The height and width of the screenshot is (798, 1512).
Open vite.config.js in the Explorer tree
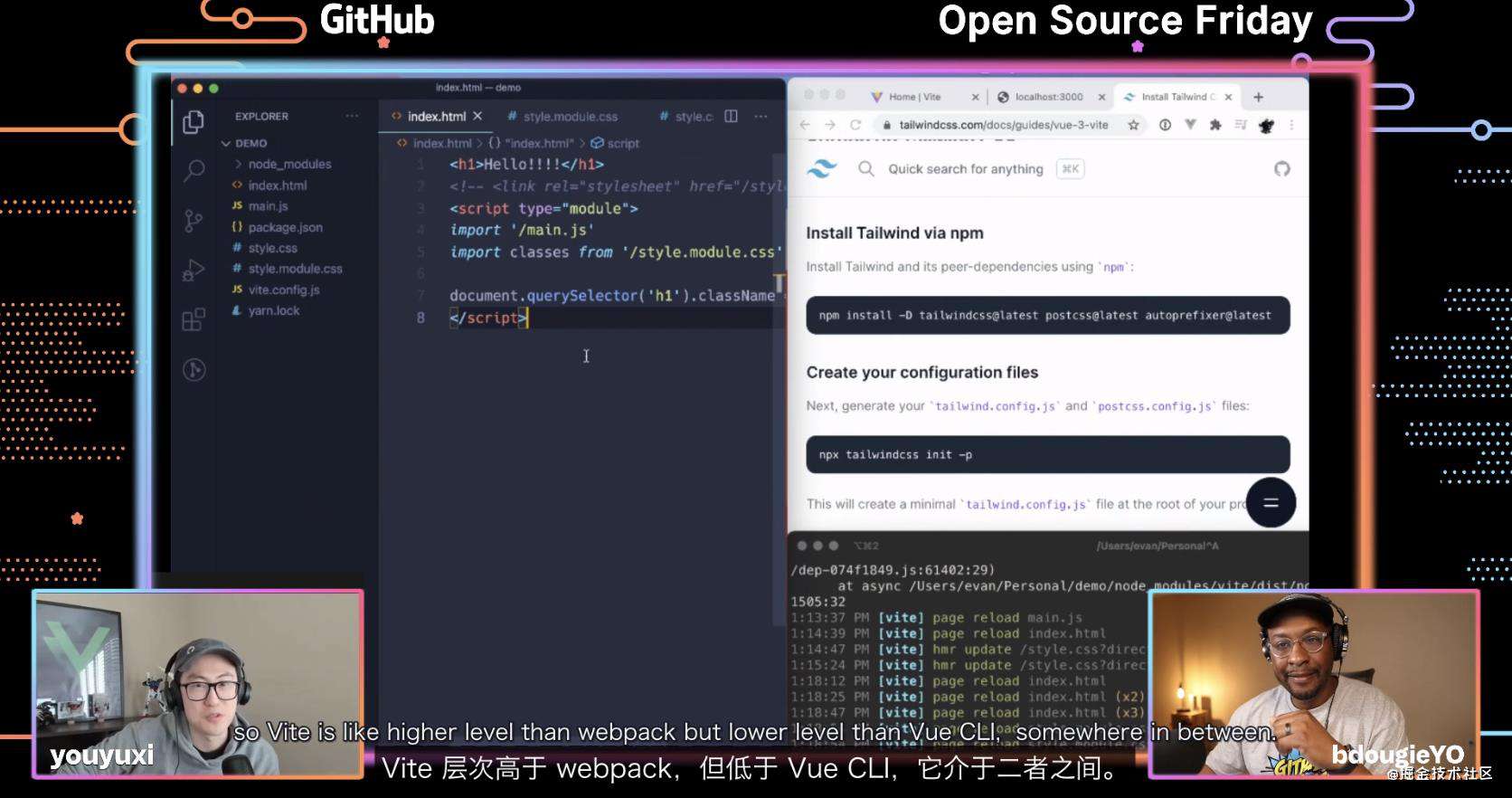[x=284, y=290]
